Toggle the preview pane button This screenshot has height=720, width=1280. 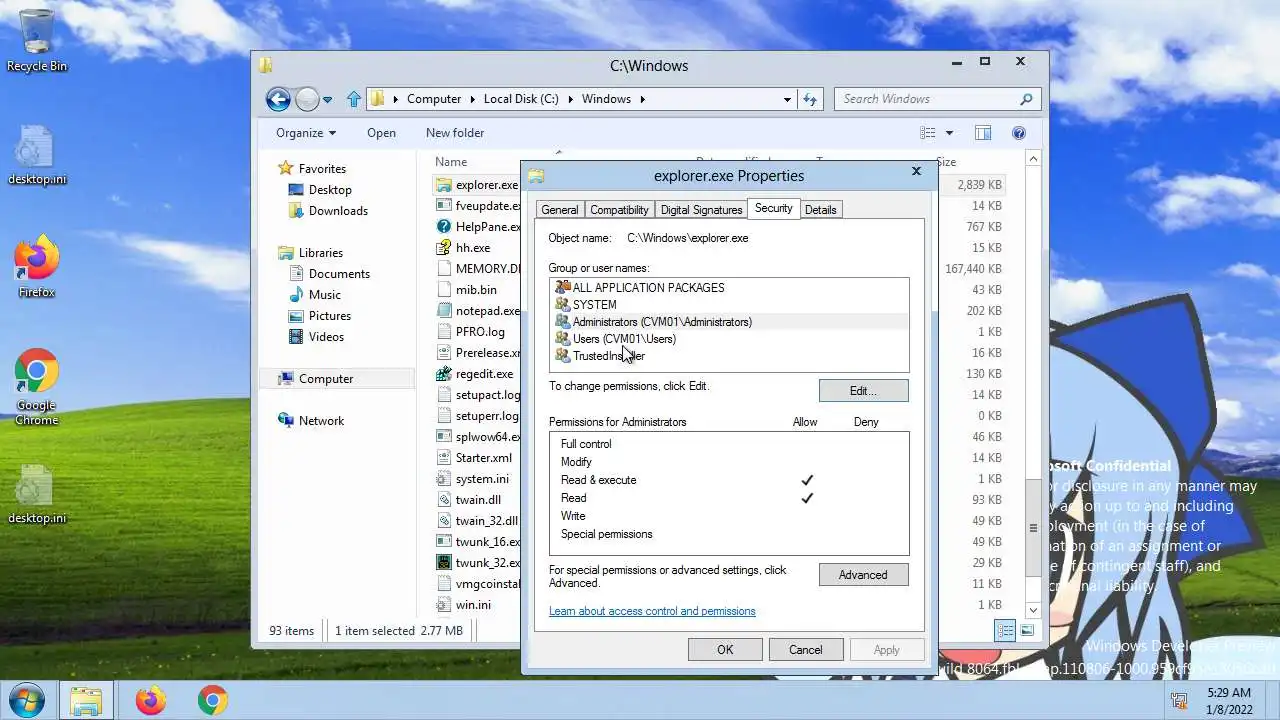coord(983,133)
